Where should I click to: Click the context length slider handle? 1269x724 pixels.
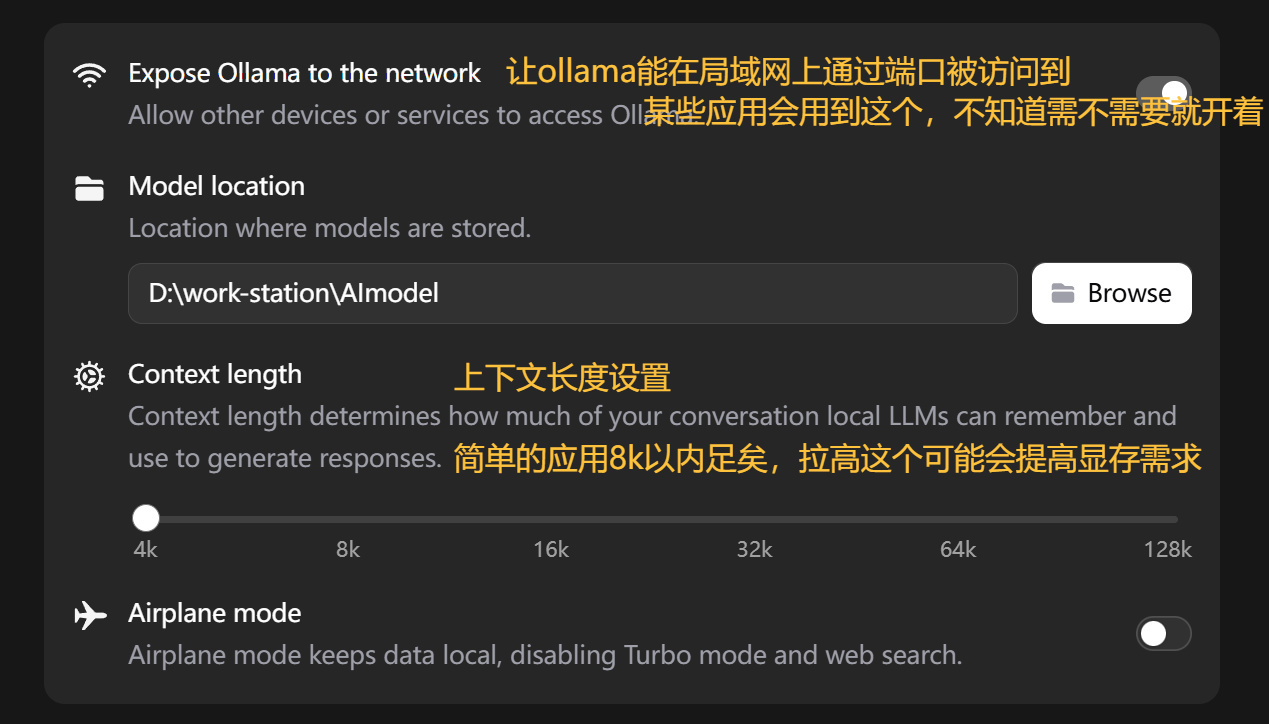coord(146,518)
